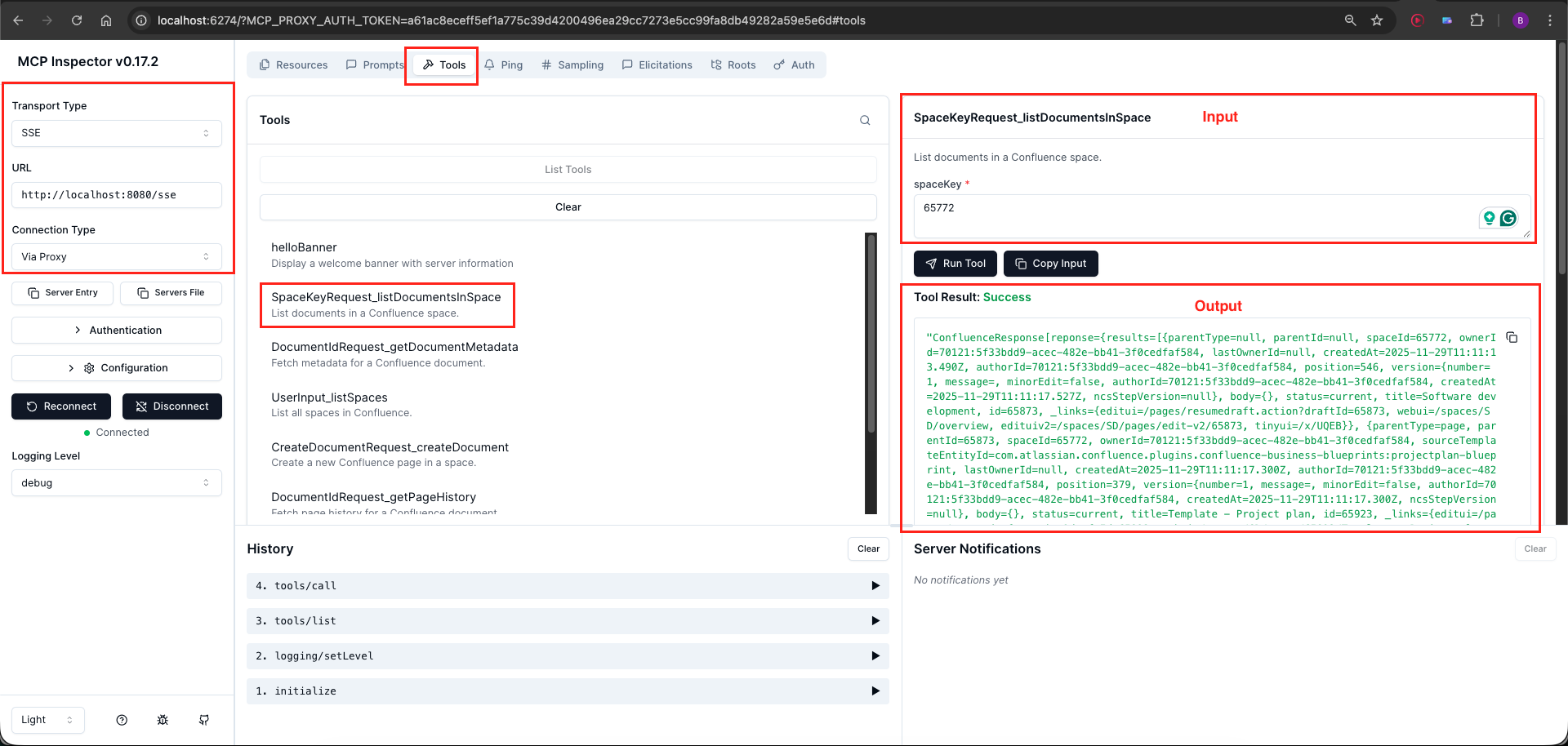The width and height of the screenshot is (1568, 746).
Task: Open the Auth tab
Action: point(793,64)
